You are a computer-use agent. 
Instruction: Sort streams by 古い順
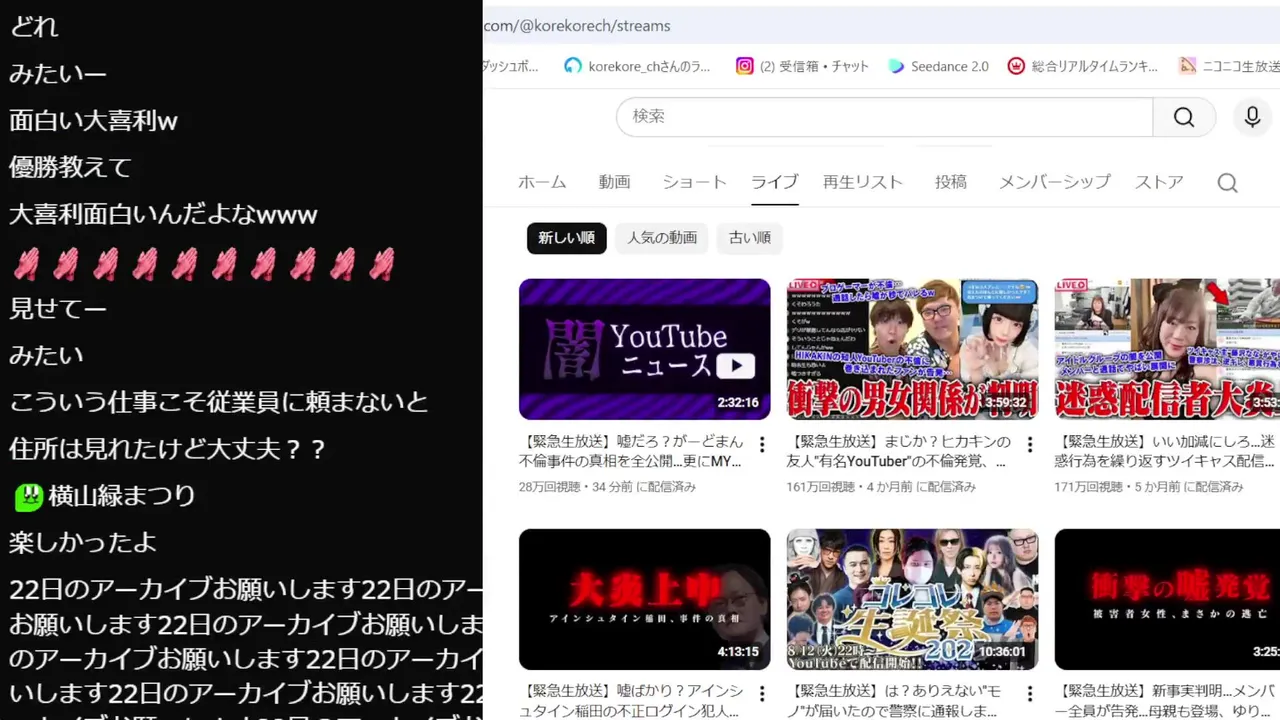click(750, 238)
